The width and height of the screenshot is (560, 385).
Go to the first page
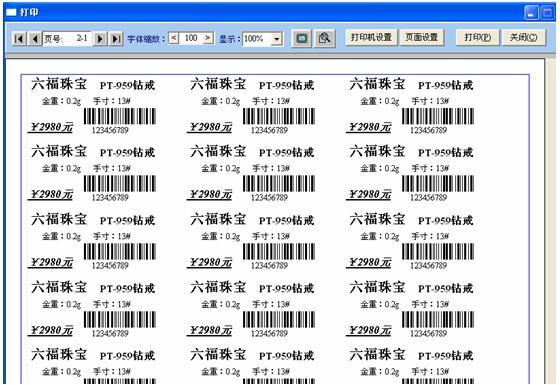[x=19, y=38]
